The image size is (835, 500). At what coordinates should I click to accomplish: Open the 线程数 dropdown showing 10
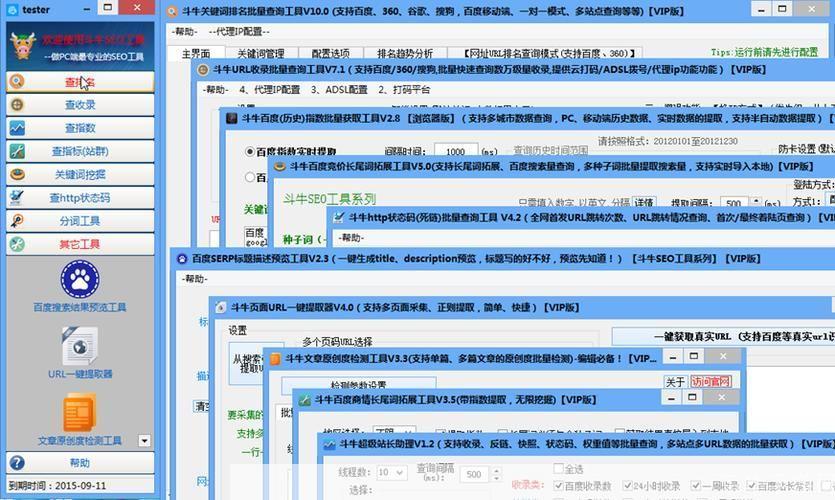391,473
